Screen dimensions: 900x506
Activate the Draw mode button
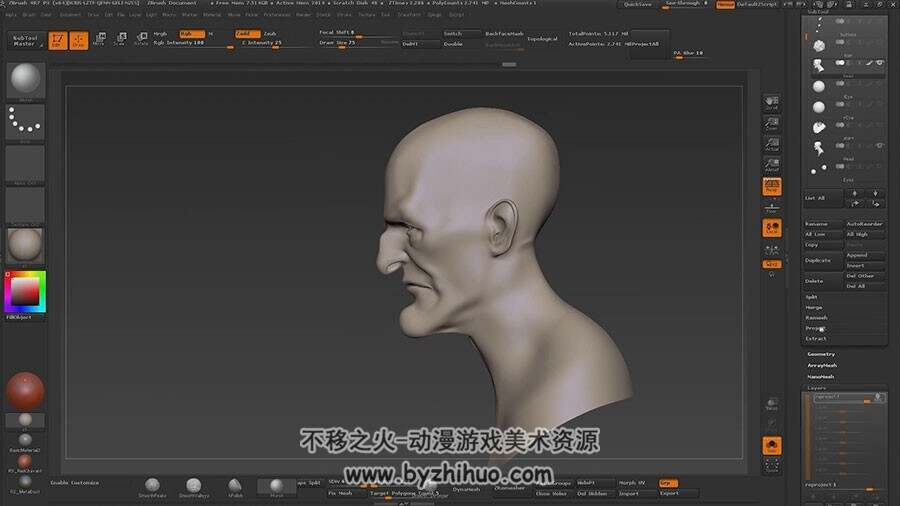pos(79,41)
